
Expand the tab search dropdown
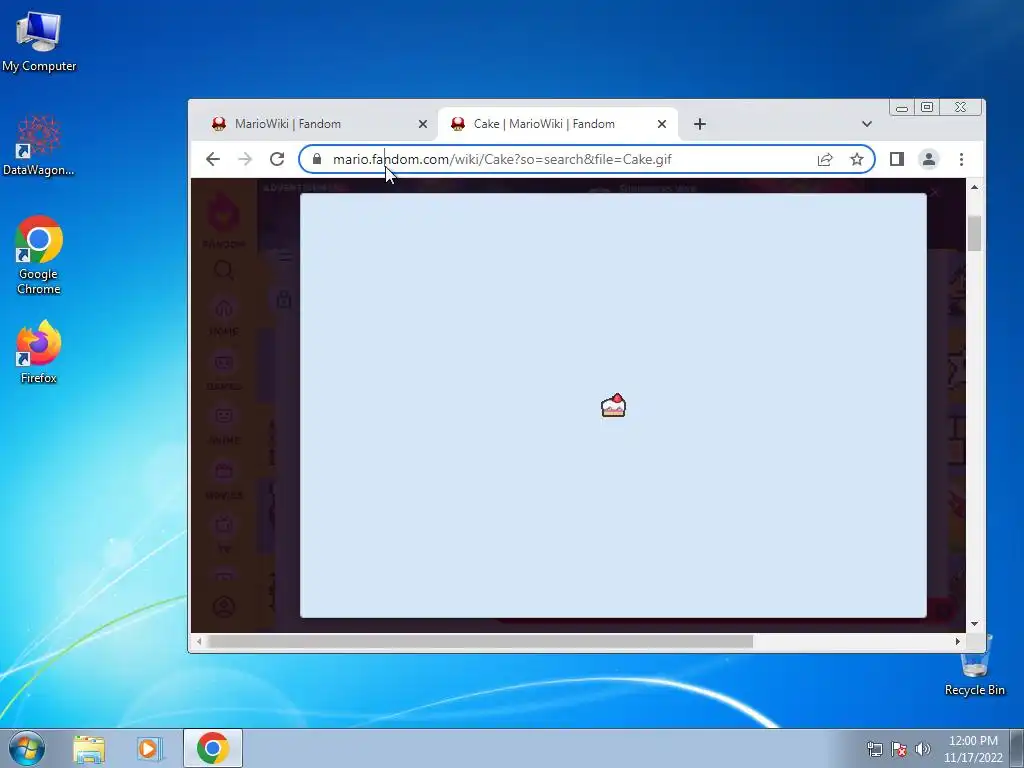point(867,124)
